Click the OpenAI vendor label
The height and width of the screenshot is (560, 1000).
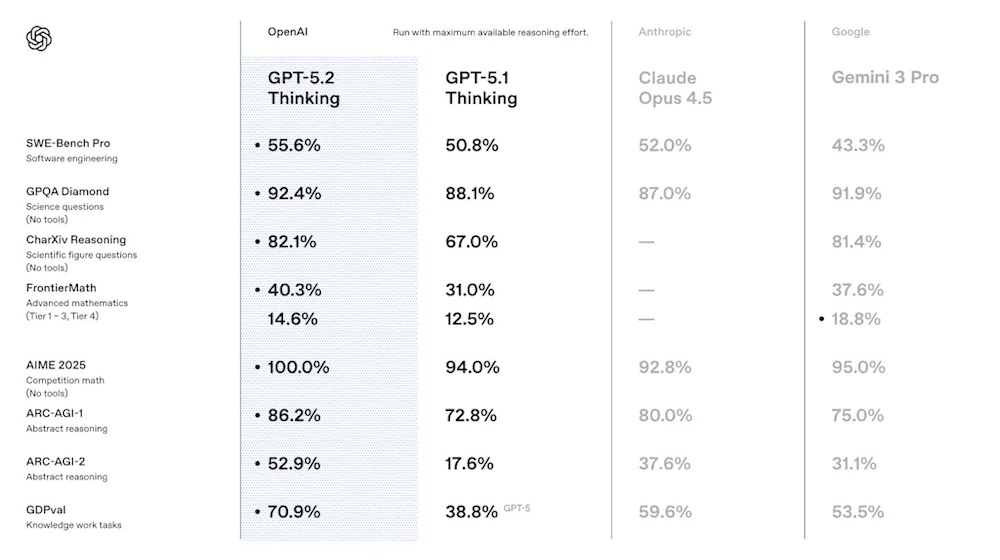[x=287, y=32]
